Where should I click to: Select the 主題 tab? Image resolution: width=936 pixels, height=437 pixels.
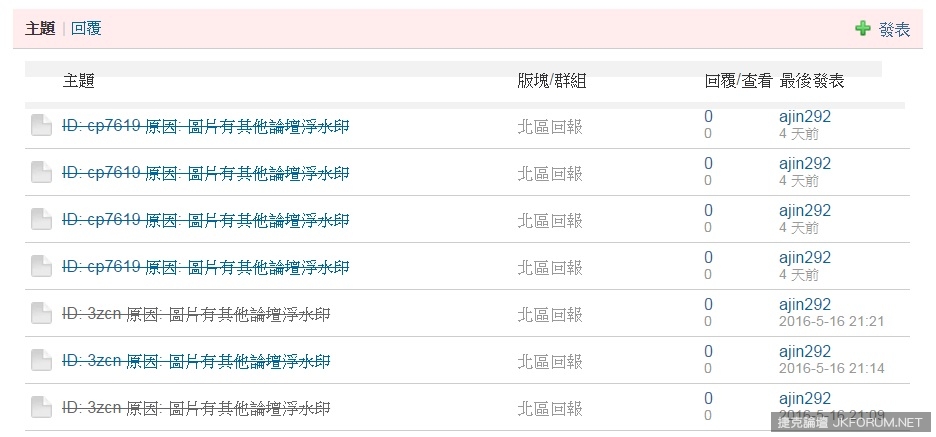click(x=40, y=28)
